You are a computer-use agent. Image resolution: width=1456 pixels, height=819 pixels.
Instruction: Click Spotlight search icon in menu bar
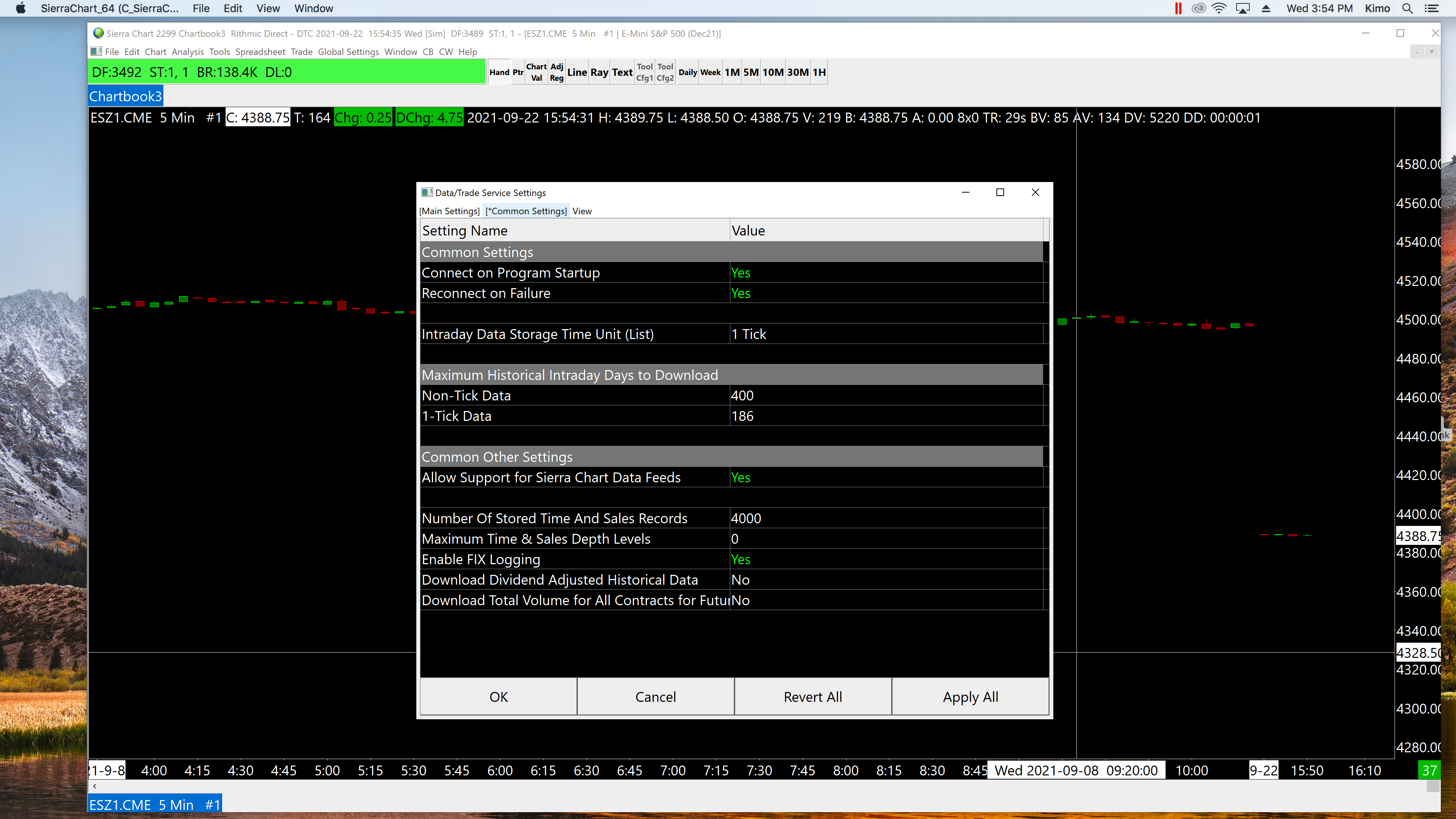tap(1407, 8)
